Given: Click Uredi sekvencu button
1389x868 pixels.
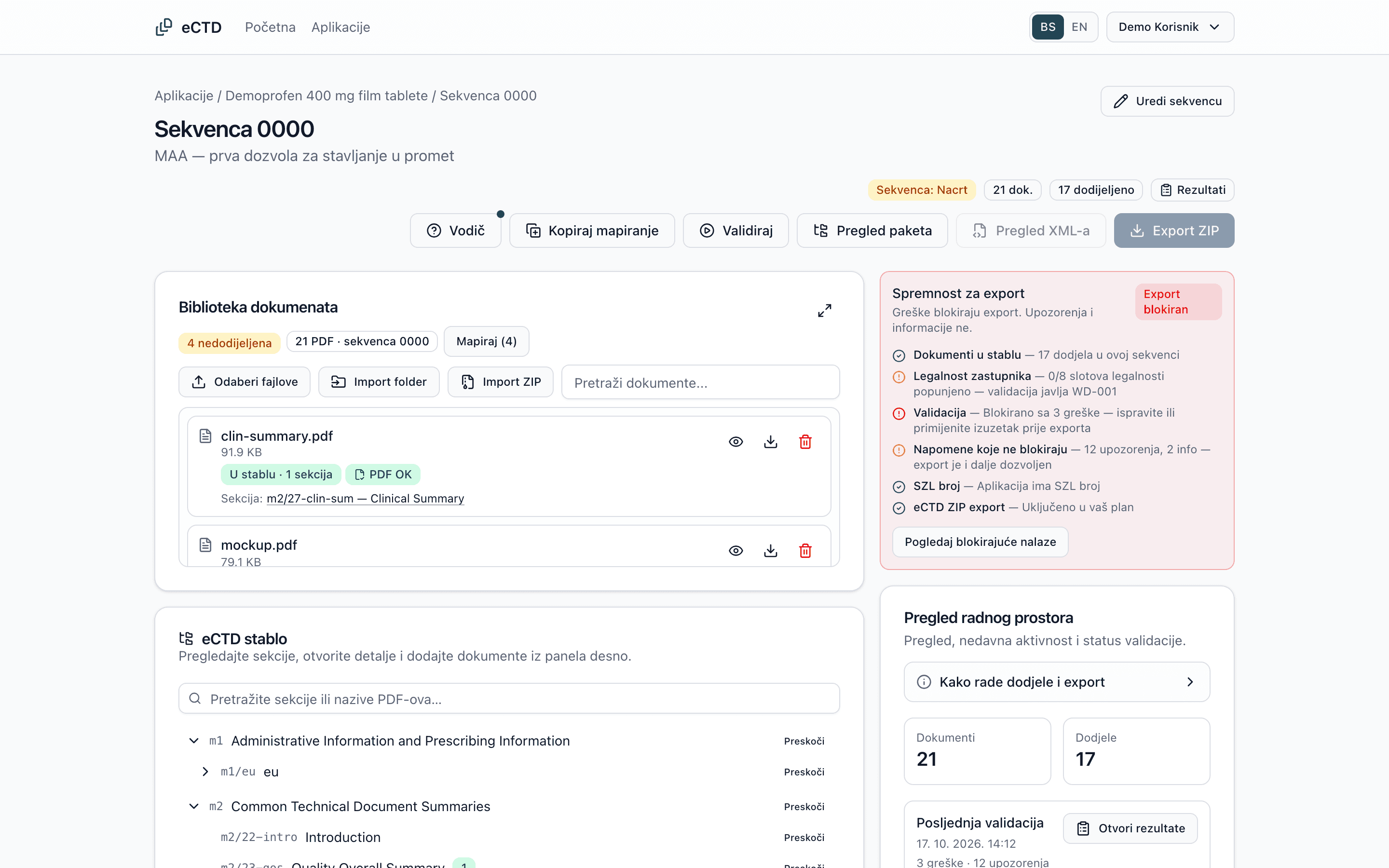Looking at the screenshot, I should [1167, 101].
